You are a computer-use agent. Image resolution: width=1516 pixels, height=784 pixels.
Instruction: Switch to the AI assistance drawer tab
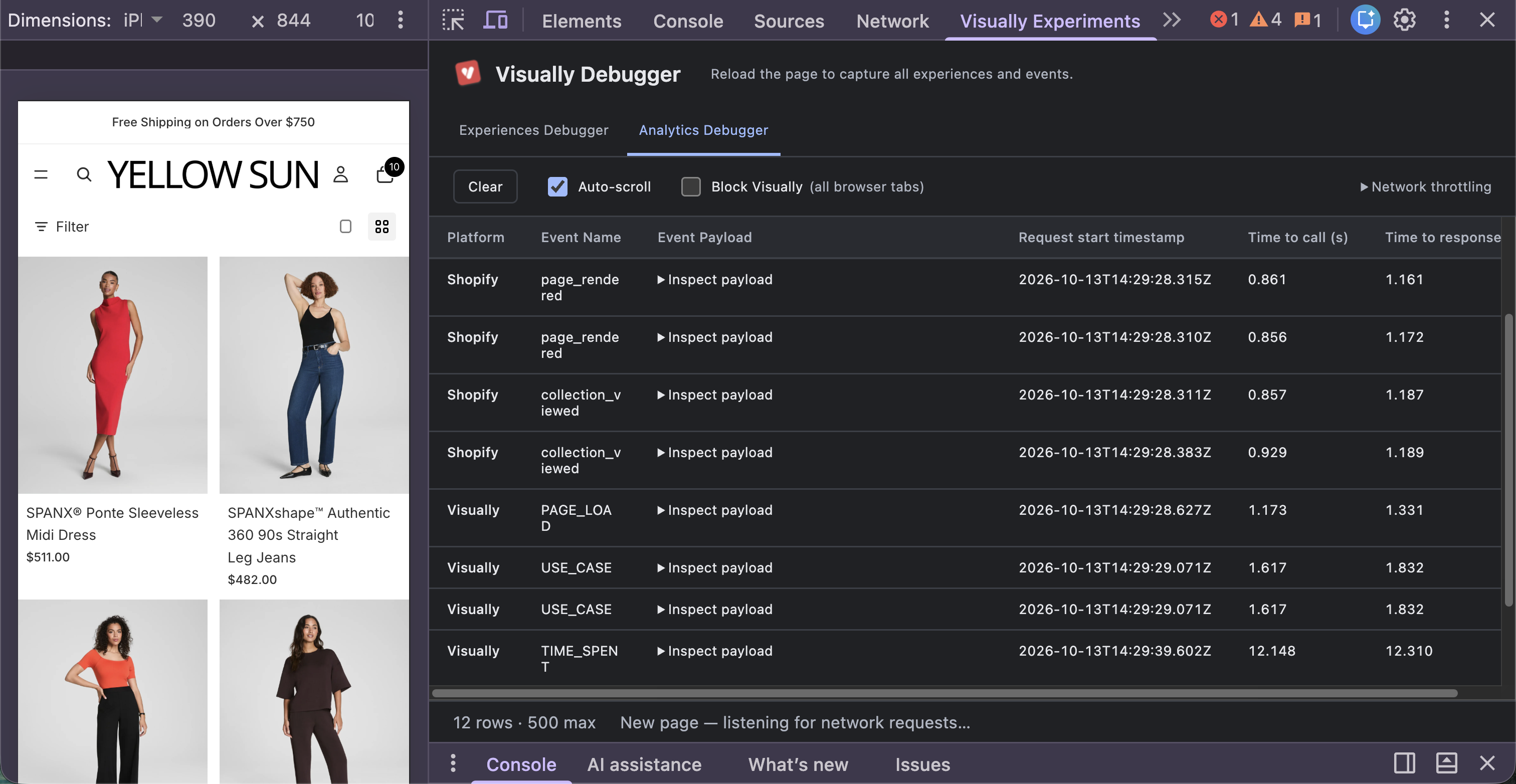[644, 764]
